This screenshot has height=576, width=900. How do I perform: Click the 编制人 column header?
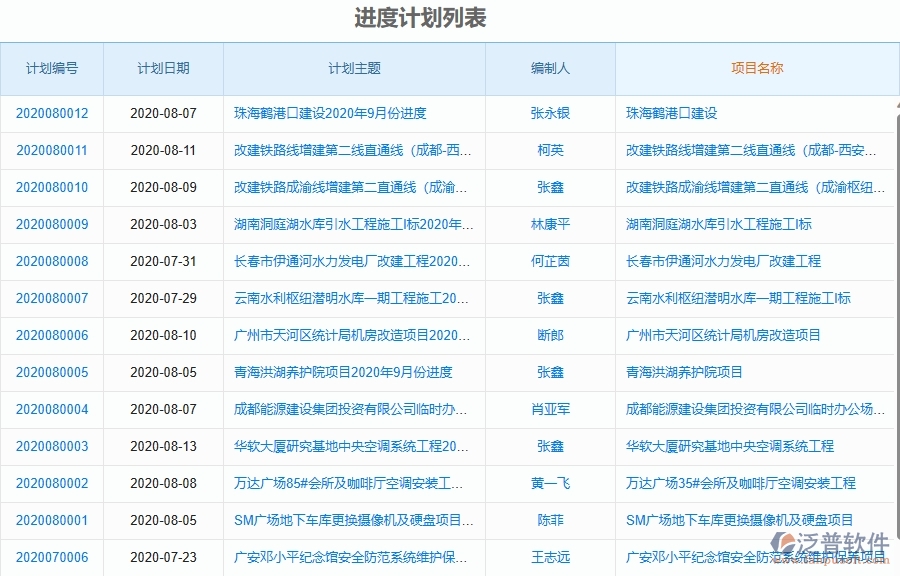click(549, 68)
